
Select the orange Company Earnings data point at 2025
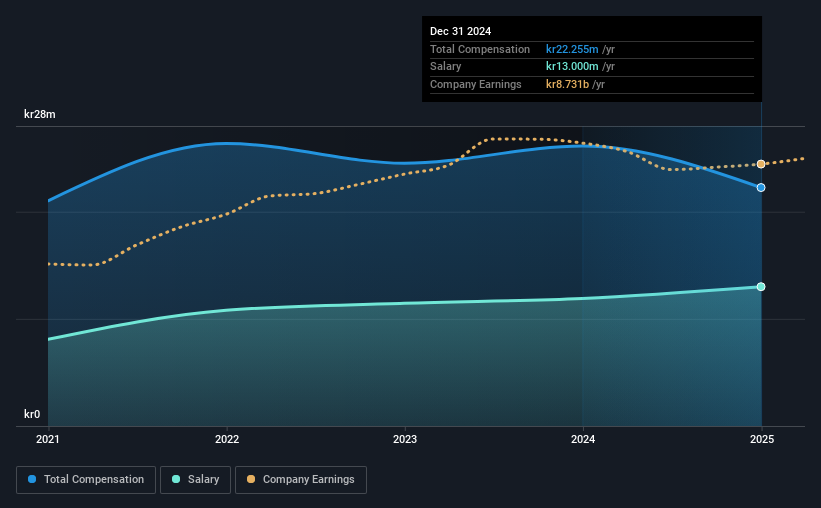point(761,164)
